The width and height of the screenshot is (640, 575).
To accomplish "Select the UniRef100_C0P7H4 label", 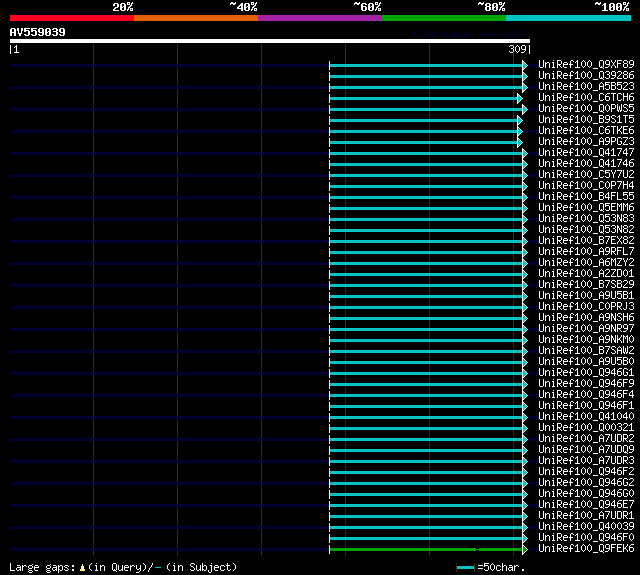I will coord(586,186).
